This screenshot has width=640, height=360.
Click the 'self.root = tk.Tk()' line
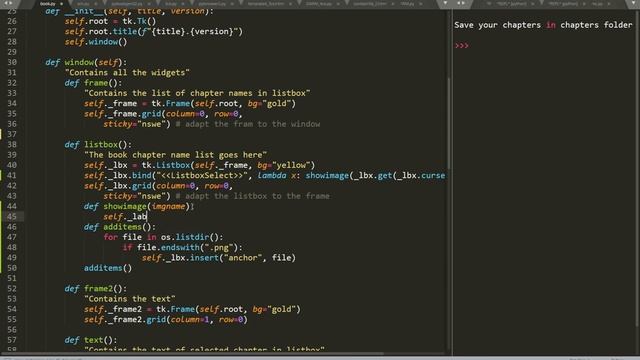click(x=110, y=21)
